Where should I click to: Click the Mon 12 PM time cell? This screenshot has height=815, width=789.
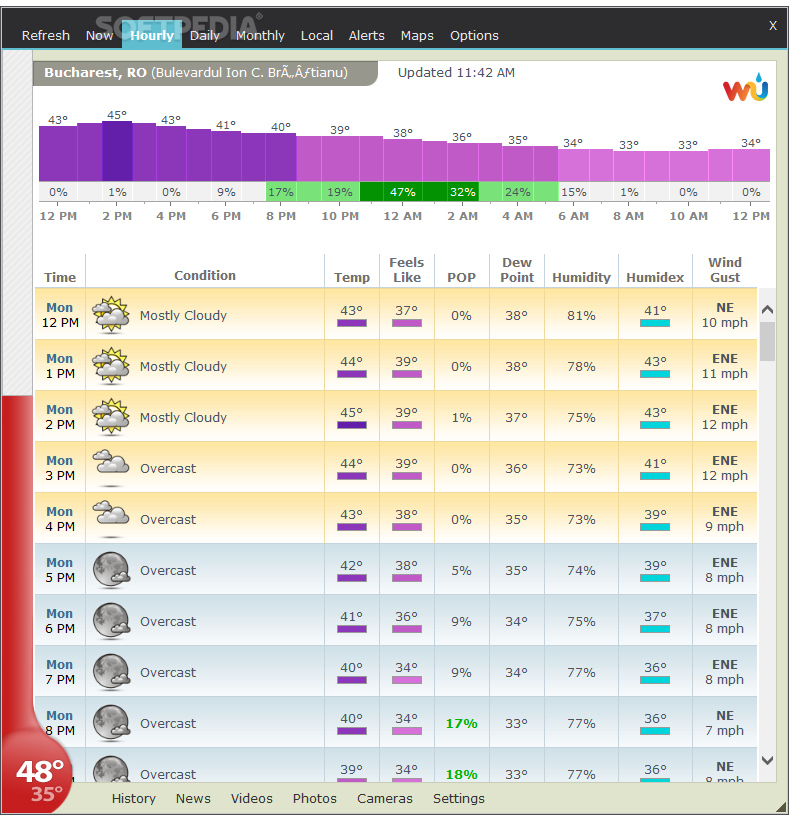tap(60, 315)
